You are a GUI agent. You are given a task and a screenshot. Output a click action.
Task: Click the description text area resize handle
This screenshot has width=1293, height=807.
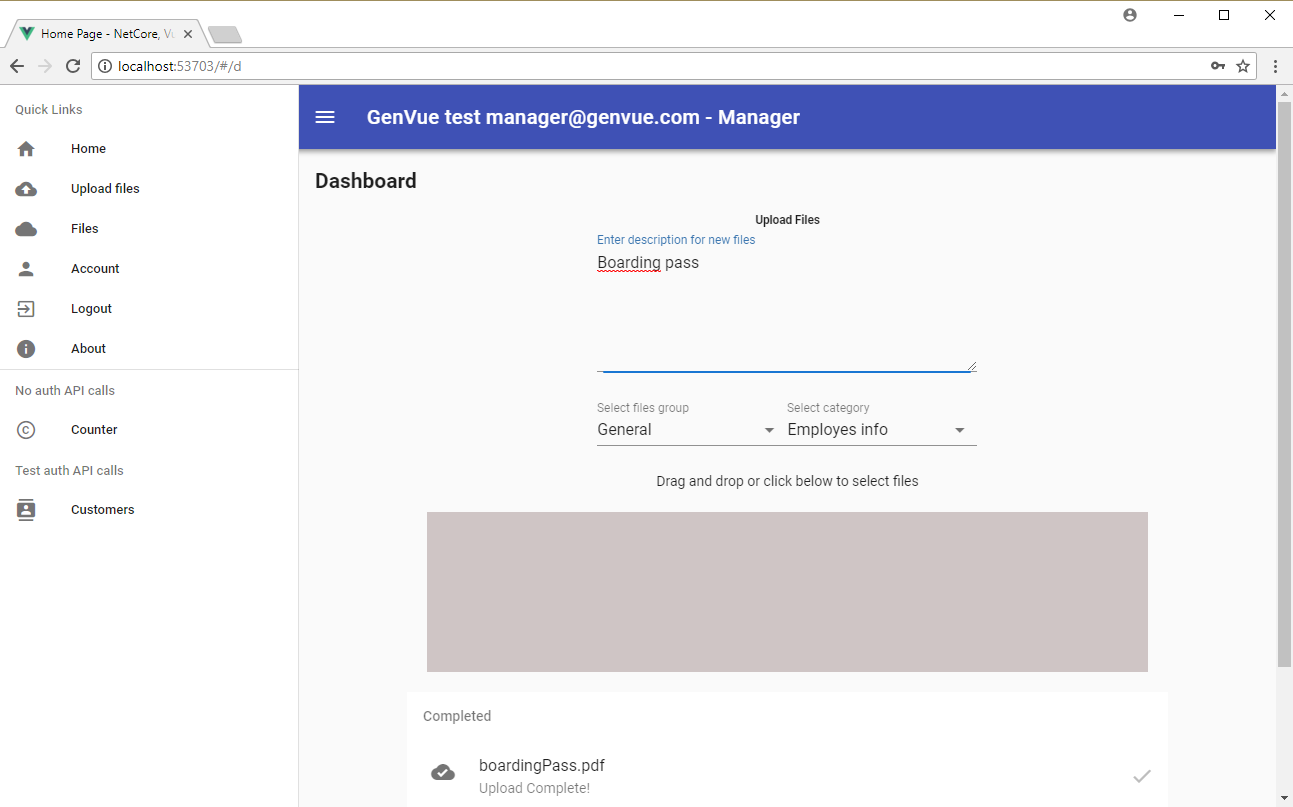tap(971, 366)
